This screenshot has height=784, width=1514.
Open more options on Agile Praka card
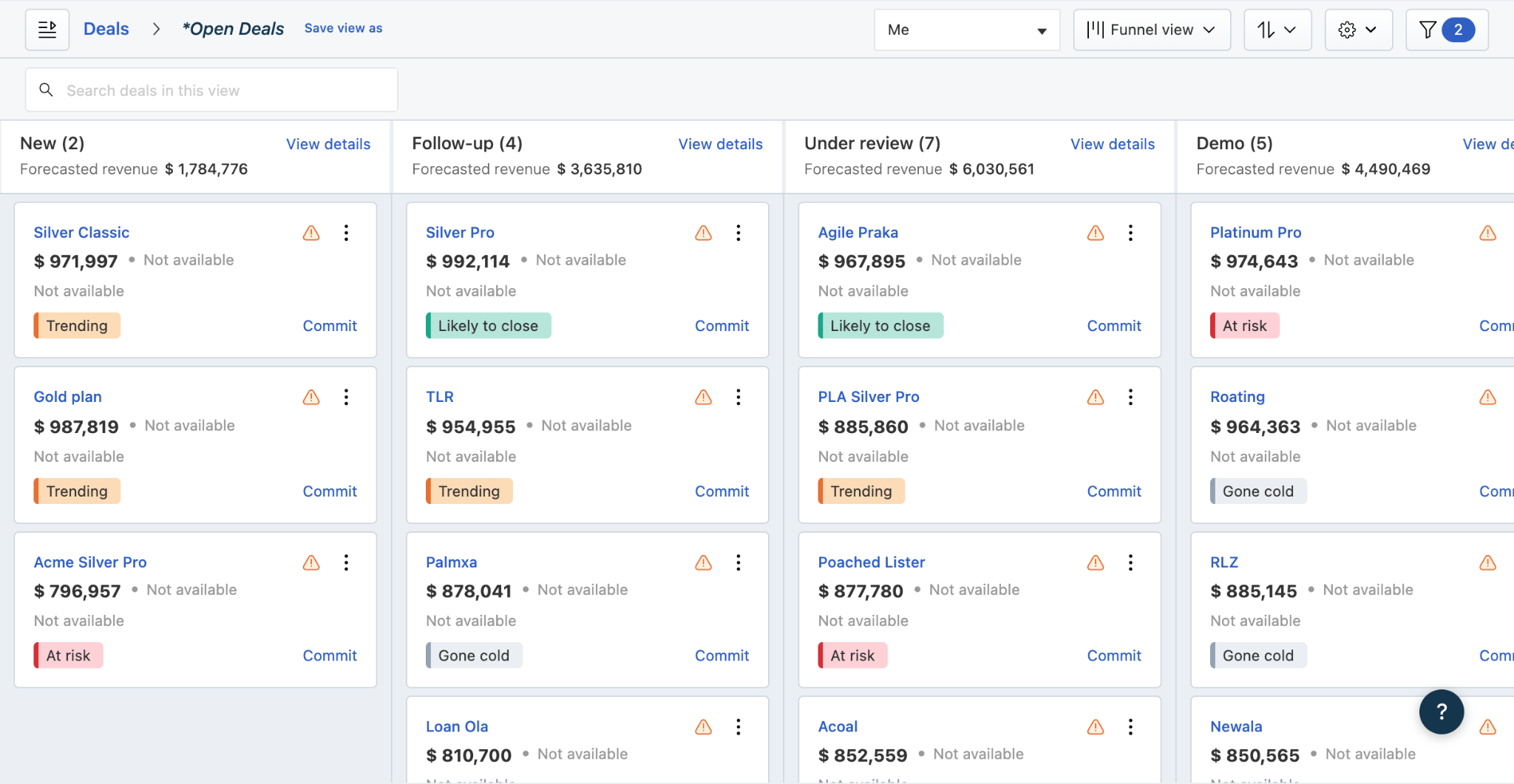(x=1130, y=233)
